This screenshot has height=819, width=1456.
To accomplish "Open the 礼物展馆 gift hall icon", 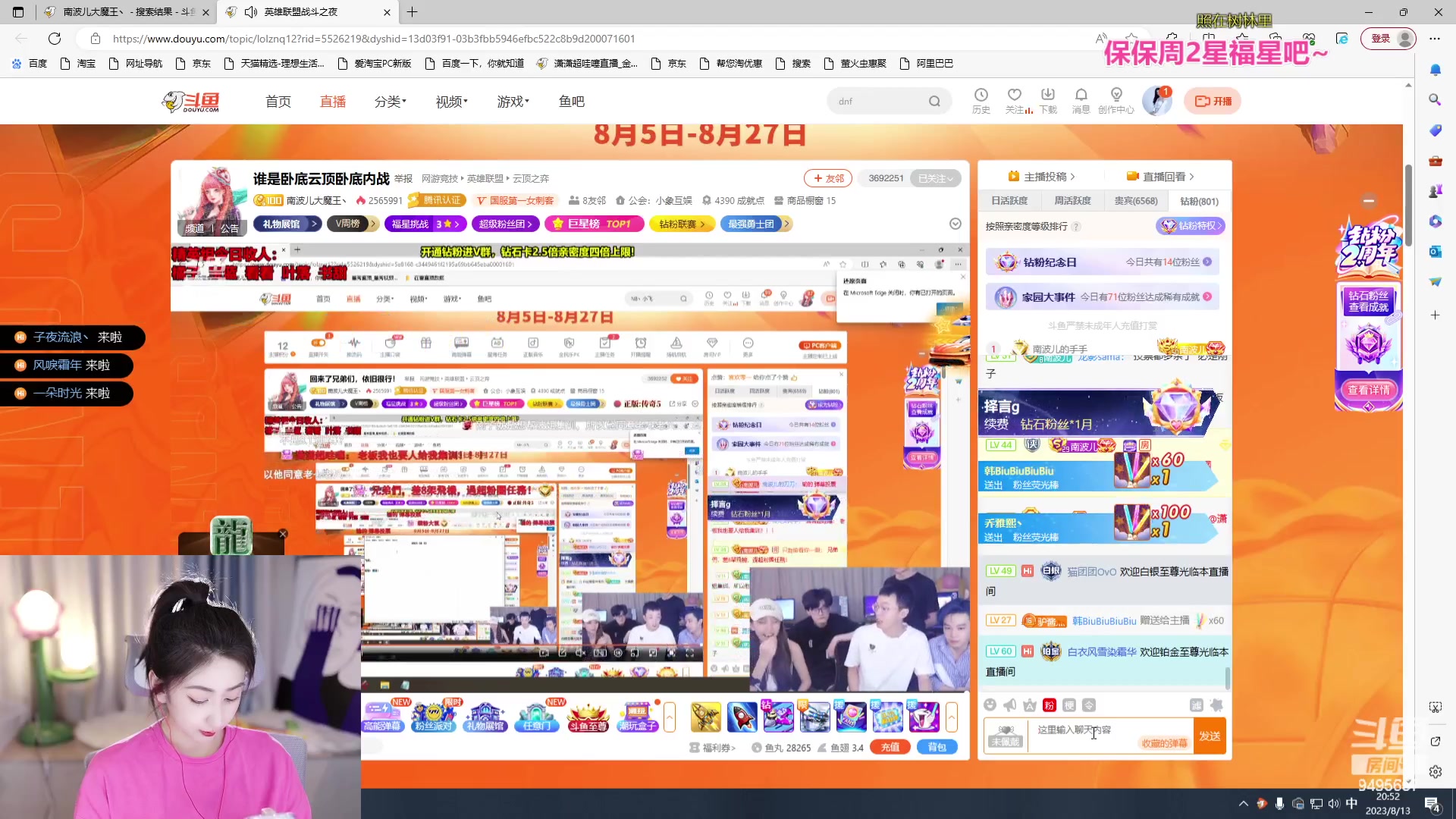I will 485,715.
